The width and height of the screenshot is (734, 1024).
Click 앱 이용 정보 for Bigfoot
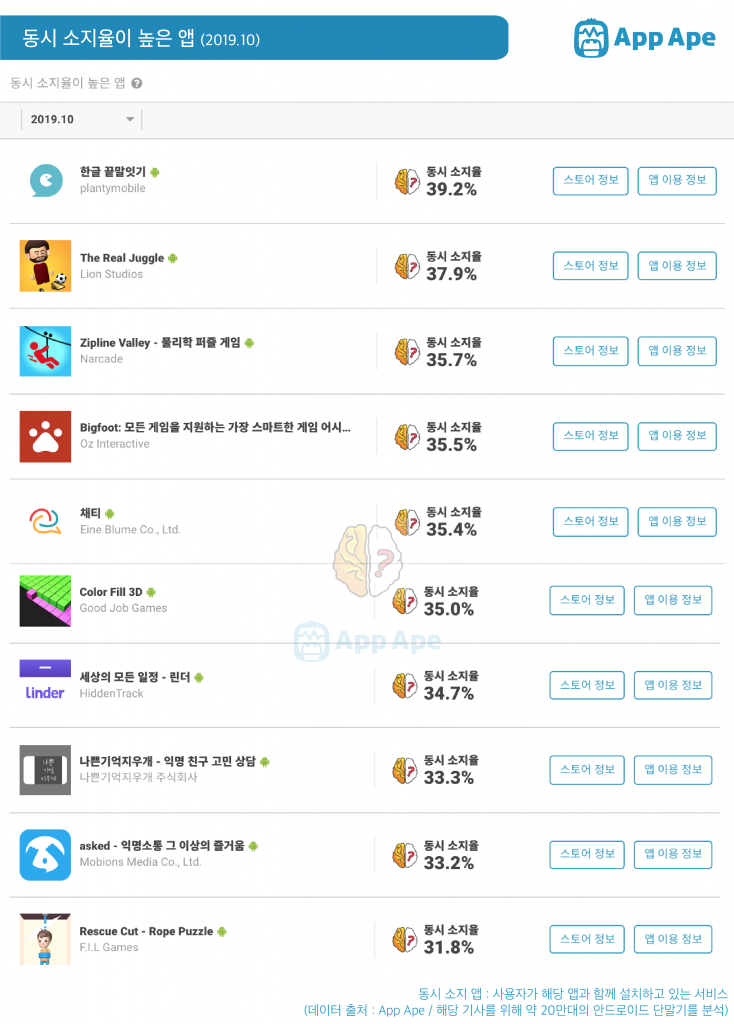click(x=677, y=436)
